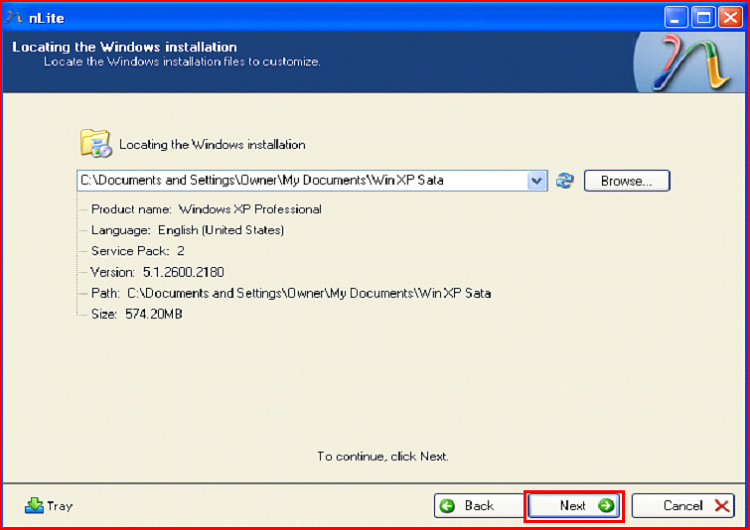The width and height of the screenshot is (750, 530).
Task: Select the "Product name: Windows XP Professional" row
Action: coord(206,209)
